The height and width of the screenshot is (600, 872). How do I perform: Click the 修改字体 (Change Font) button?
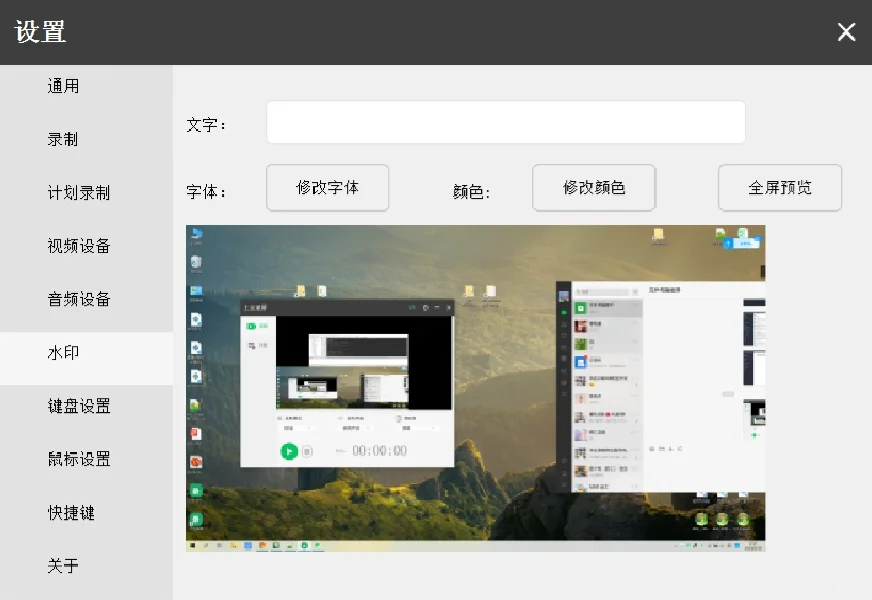click(328, 187)
